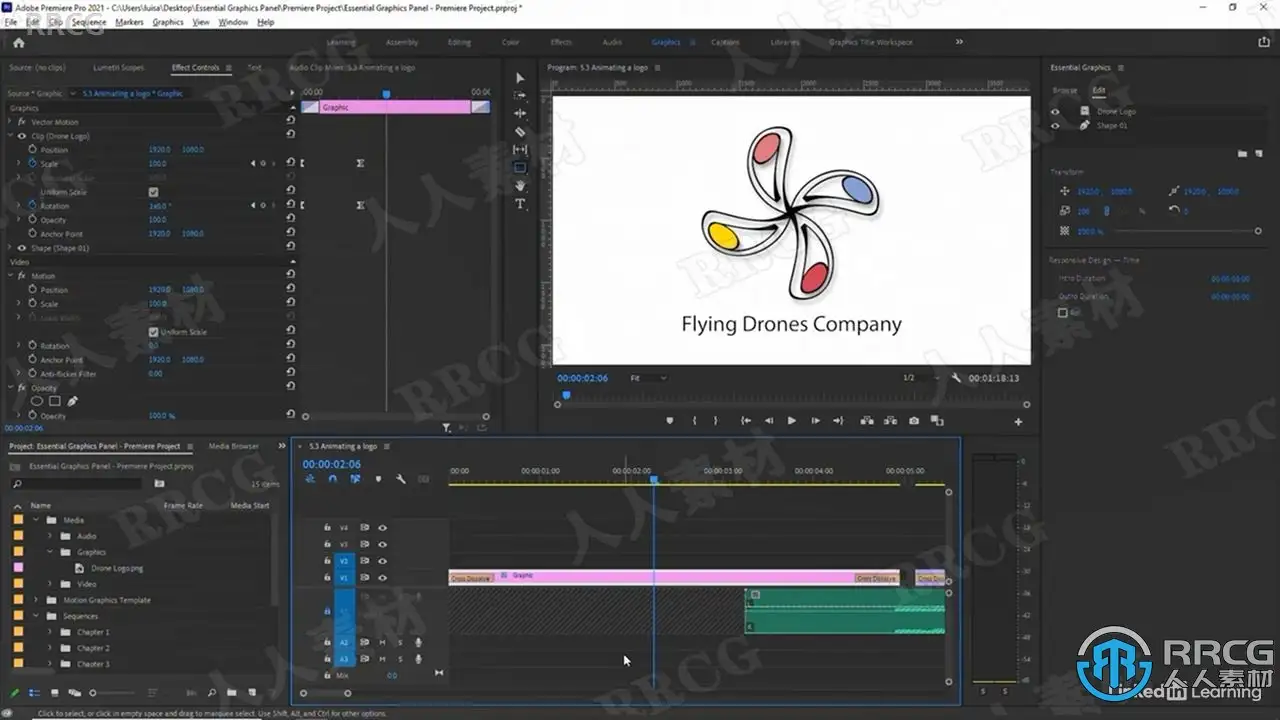Collapse the Clip (Drone Logo) effect group
The height and width of the screenshot is (720, 1280).
pos(12,136)
